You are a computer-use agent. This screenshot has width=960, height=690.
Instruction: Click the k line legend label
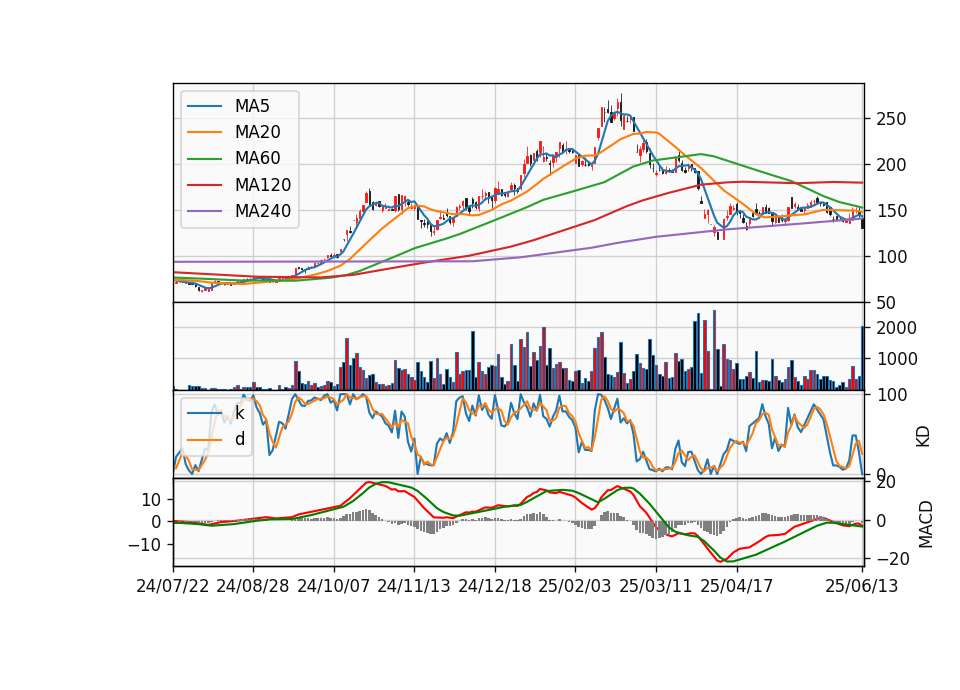[239, 413]
